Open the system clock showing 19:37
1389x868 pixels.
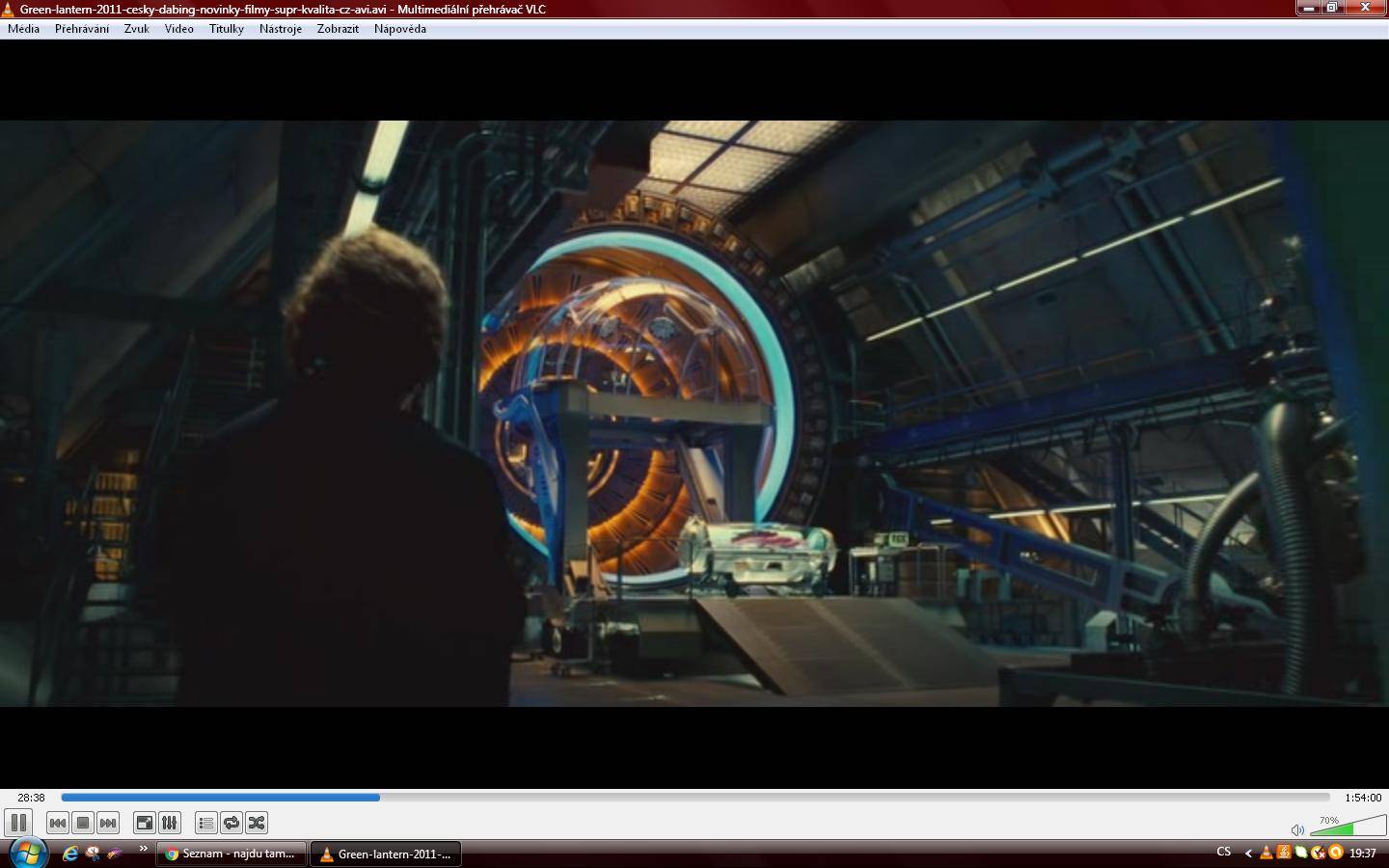click(x=1363, y=853)
